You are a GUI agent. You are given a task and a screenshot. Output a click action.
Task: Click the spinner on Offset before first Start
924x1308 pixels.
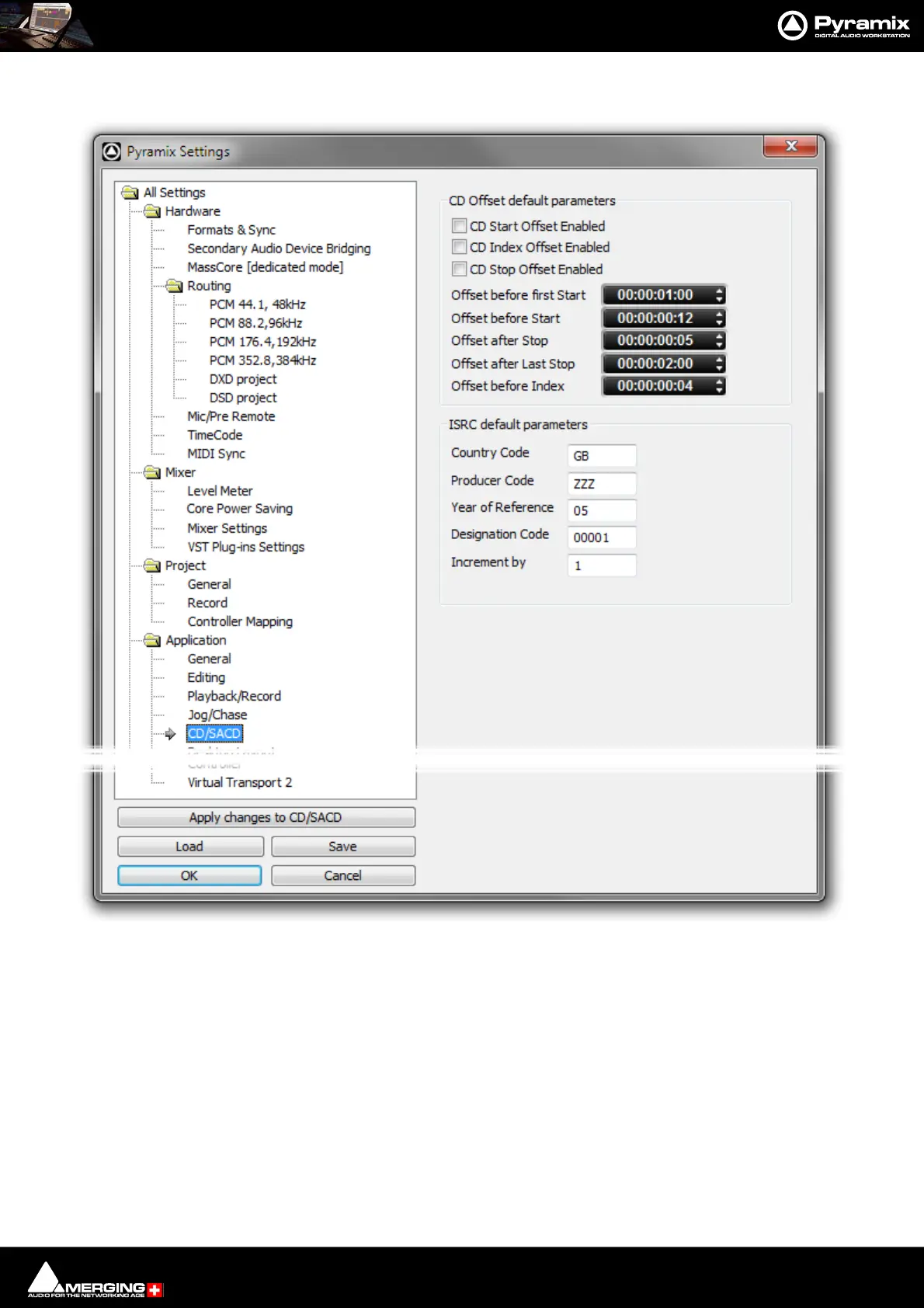(x=719, y=295)
